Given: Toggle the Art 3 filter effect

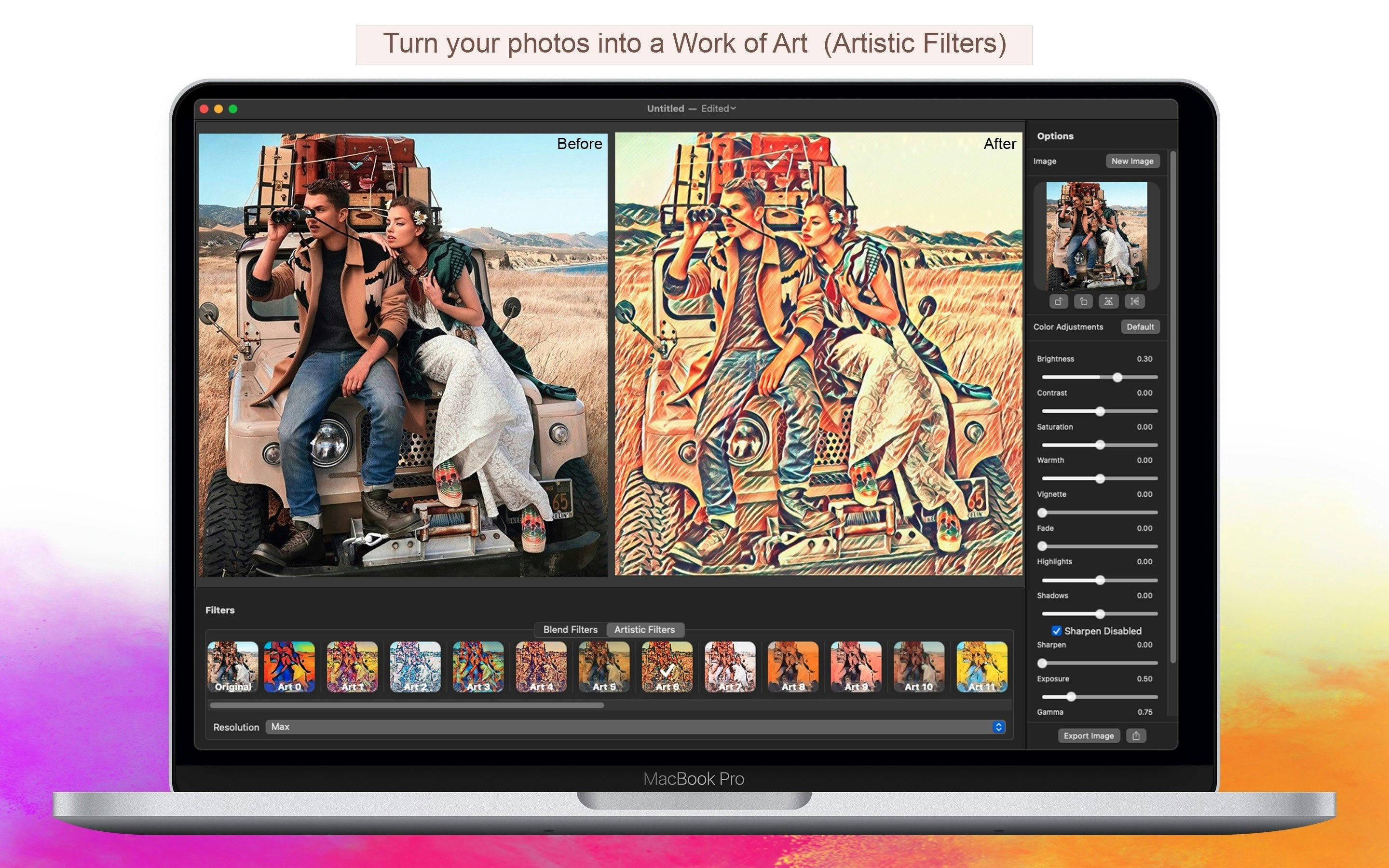Looking at the screenshot, I should [477, 667].
